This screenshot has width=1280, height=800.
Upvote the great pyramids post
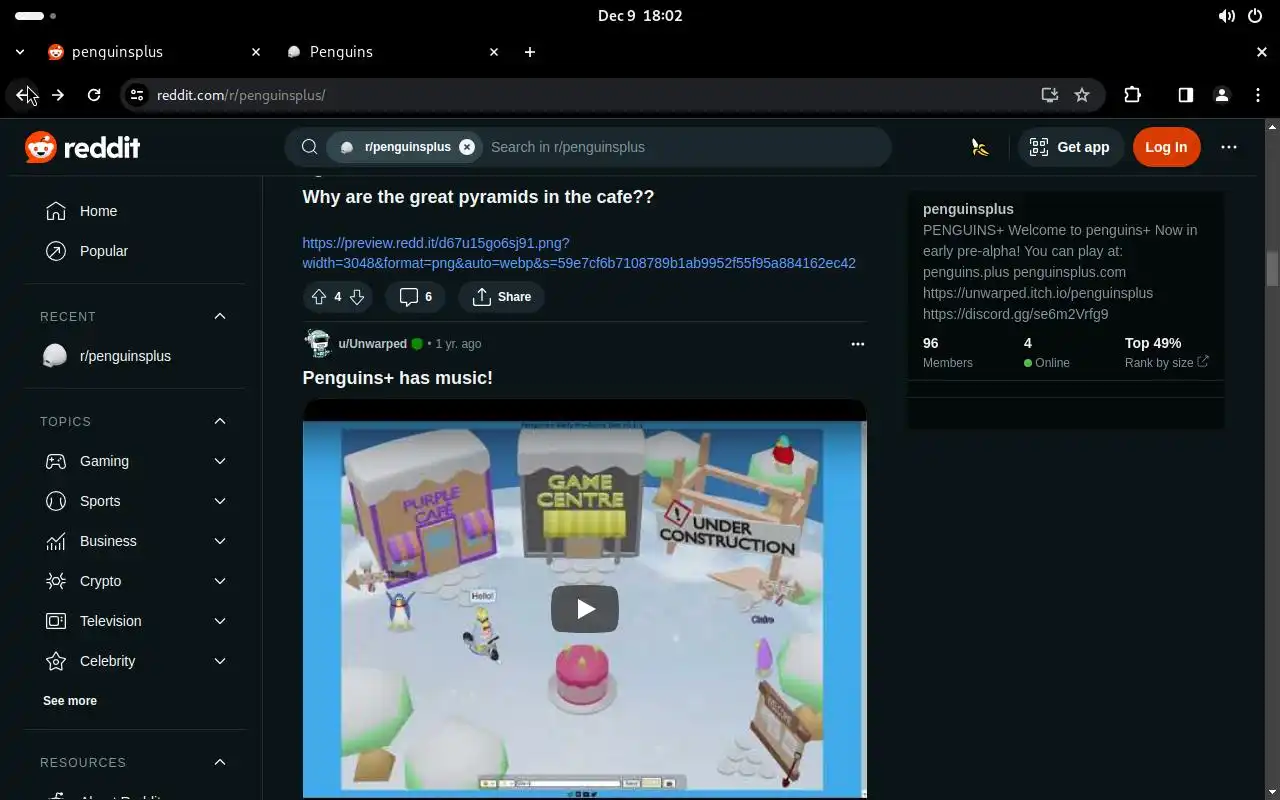click(x=319, y=296)
